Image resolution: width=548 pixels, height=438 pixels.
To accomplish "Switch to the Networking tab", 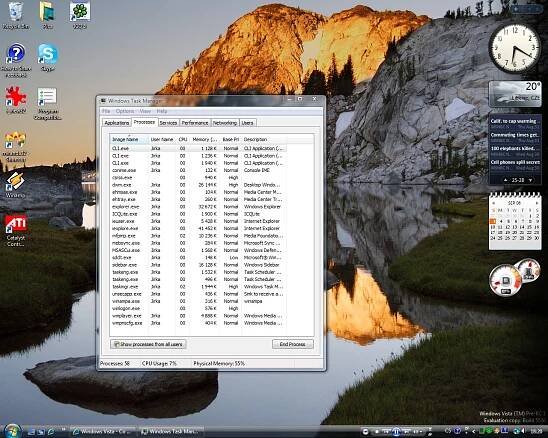I will 225,123.
